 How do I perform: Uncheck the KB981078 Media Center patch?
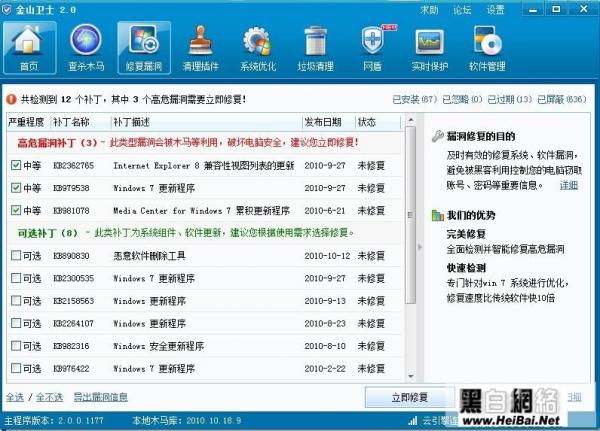[x=15, y=211]
